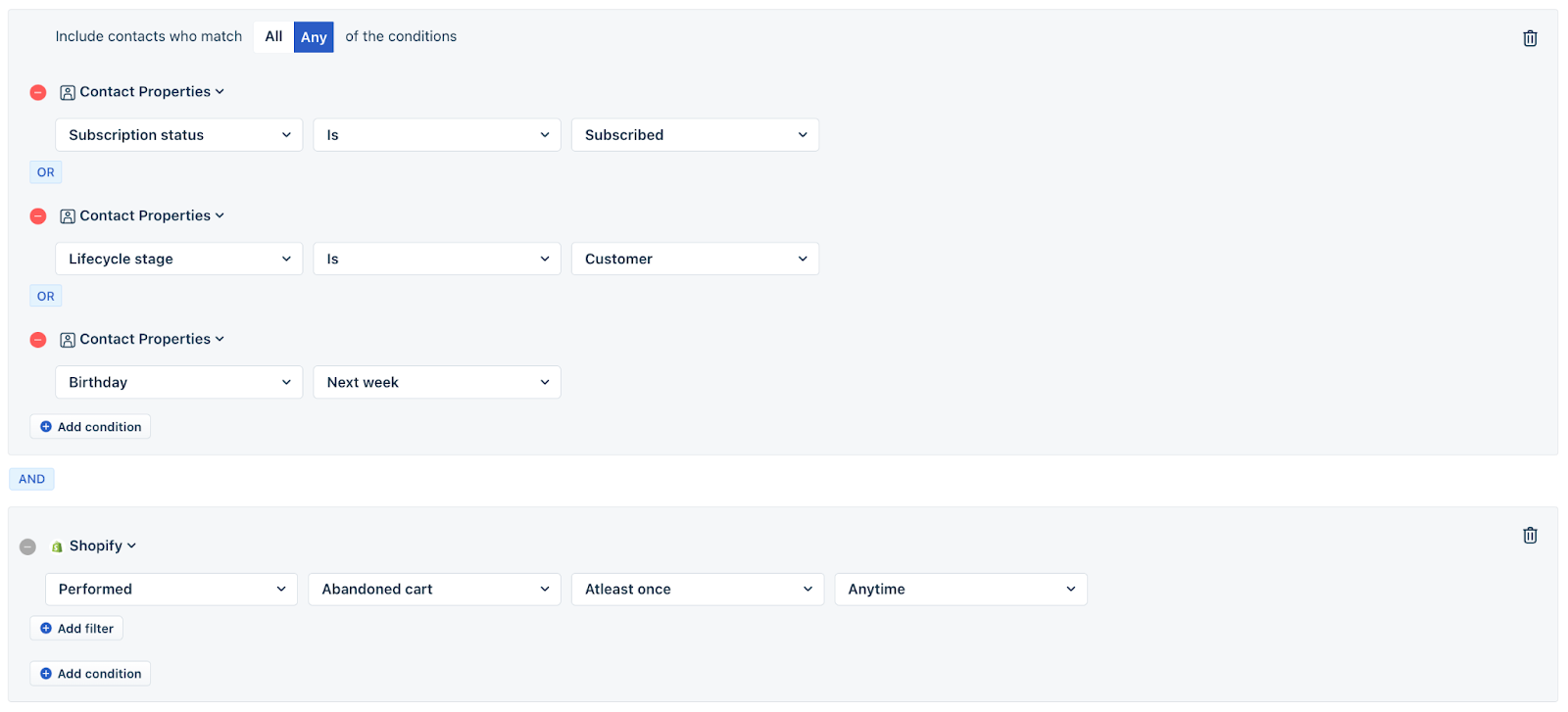The width and height of the screenshot is (1568, 712).
Task: Click the AND connector chip
Action: [31, 478]
